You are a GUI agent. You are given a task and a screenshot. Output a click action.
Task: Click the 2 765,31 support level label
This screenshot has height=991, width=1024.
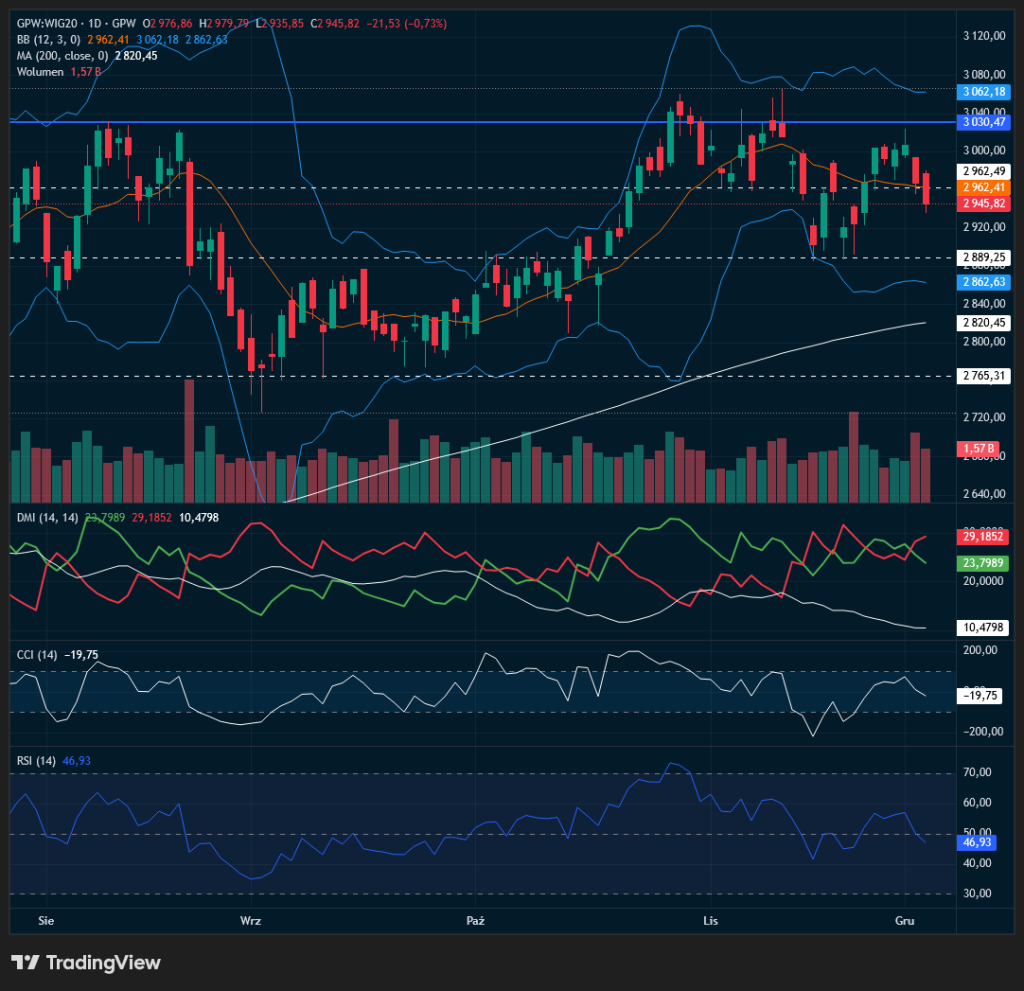tap(983, 376)
